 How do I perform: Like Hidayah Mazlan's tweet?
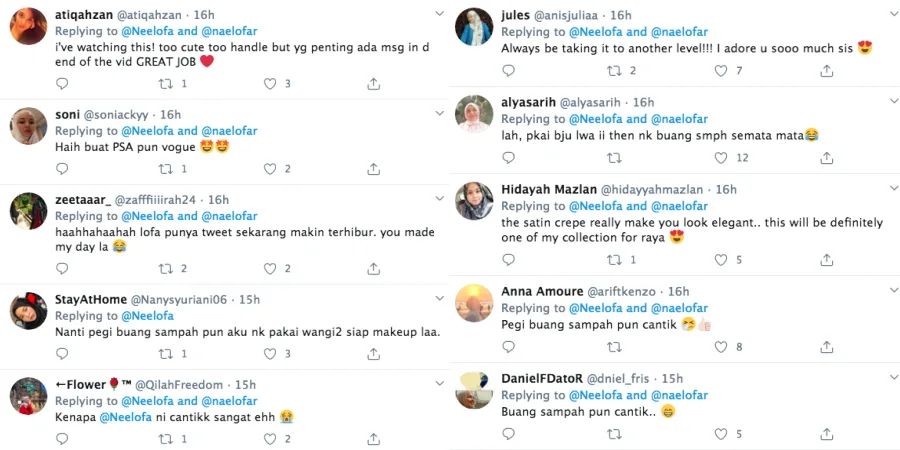point(716,260)
